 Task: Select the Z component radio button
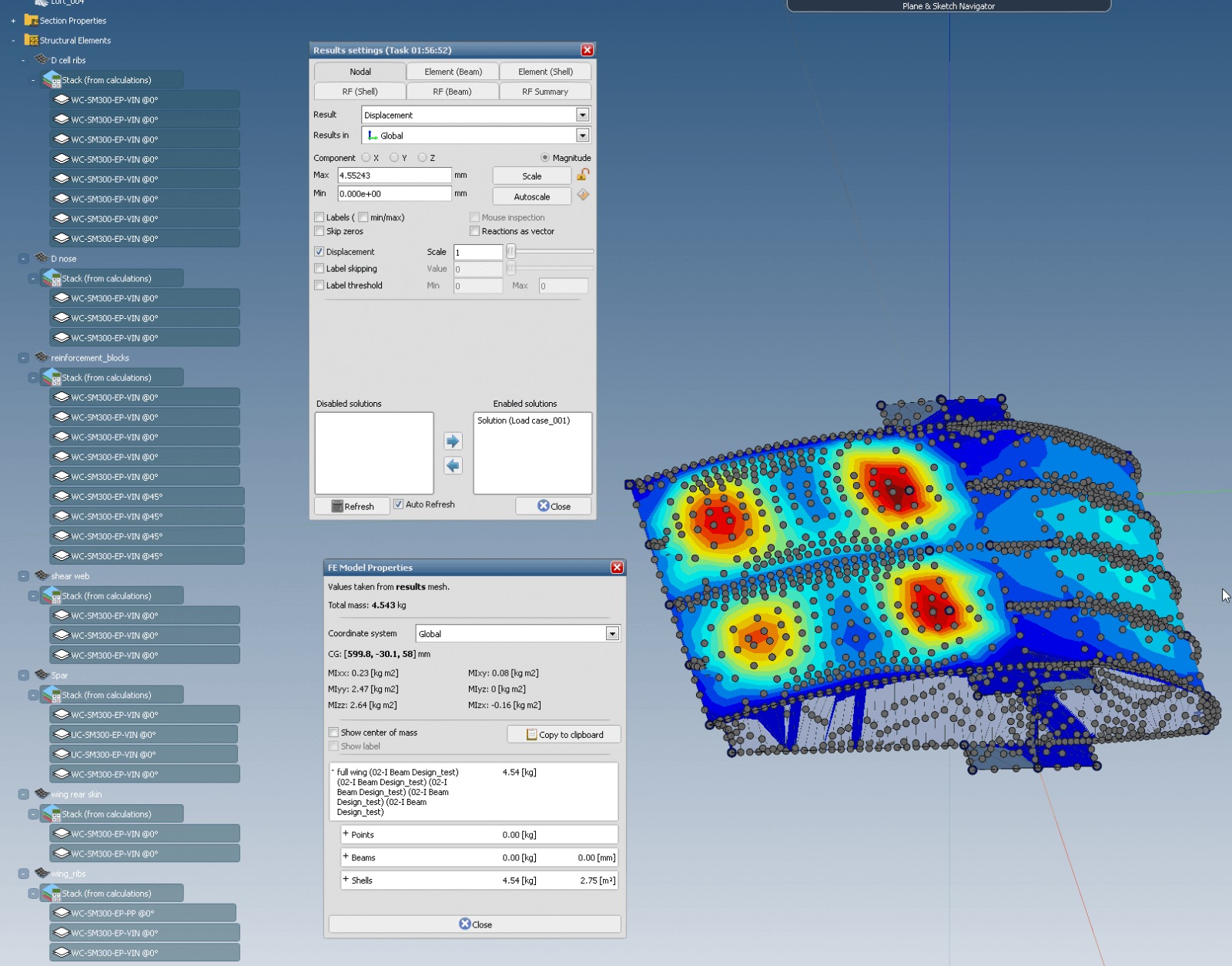pos(422,157)
